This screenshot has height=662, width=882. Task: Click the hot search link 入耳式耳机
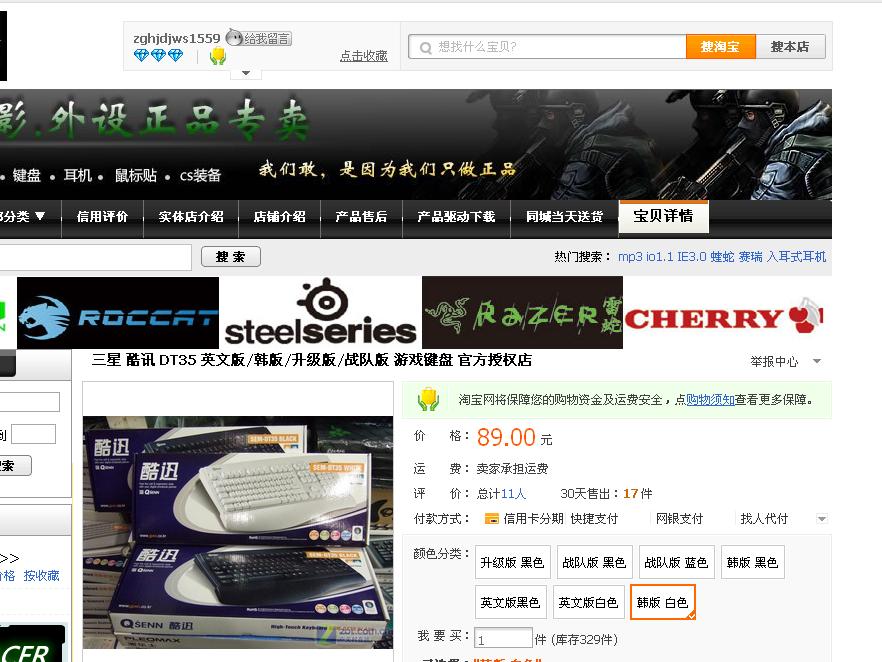coord(796,257)
